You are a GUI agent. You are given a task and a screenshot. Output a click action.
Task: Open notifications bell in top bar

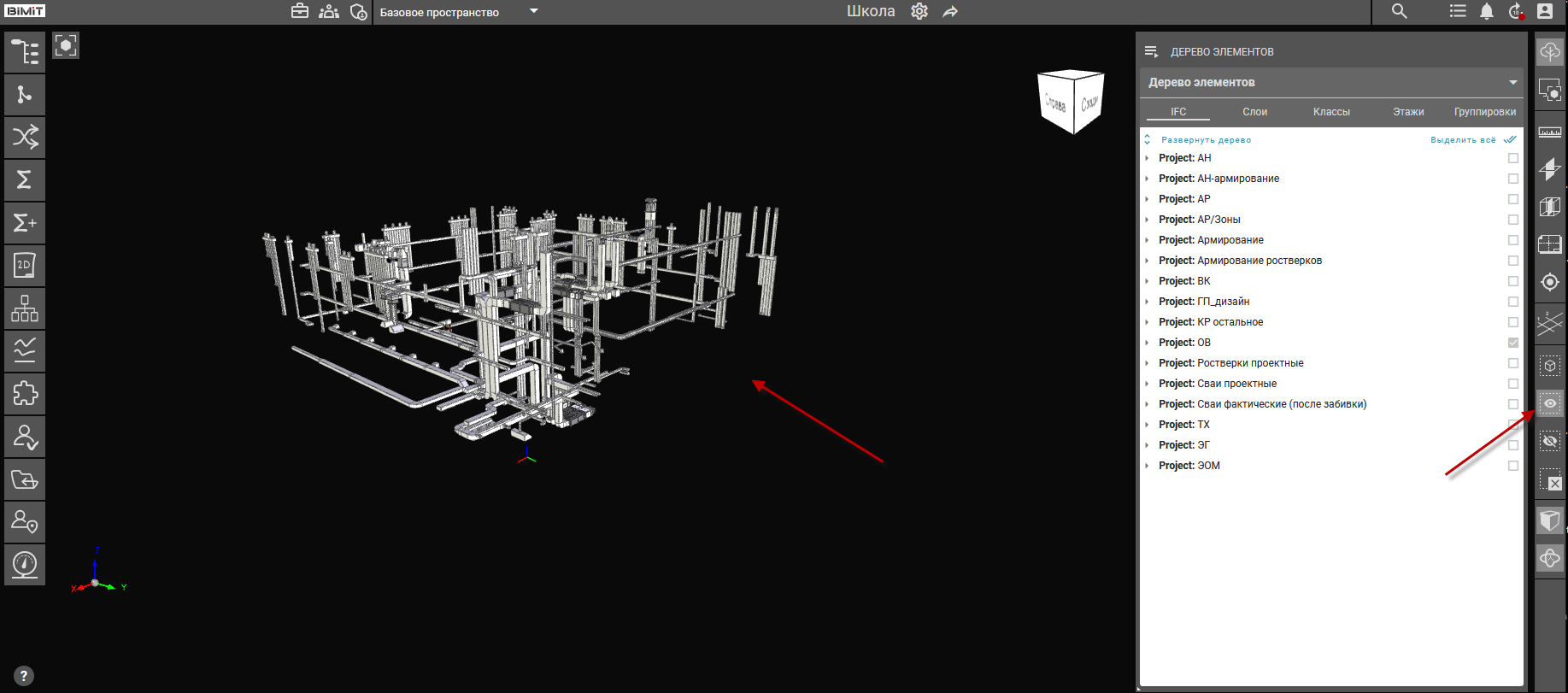tap(1487, 12)
